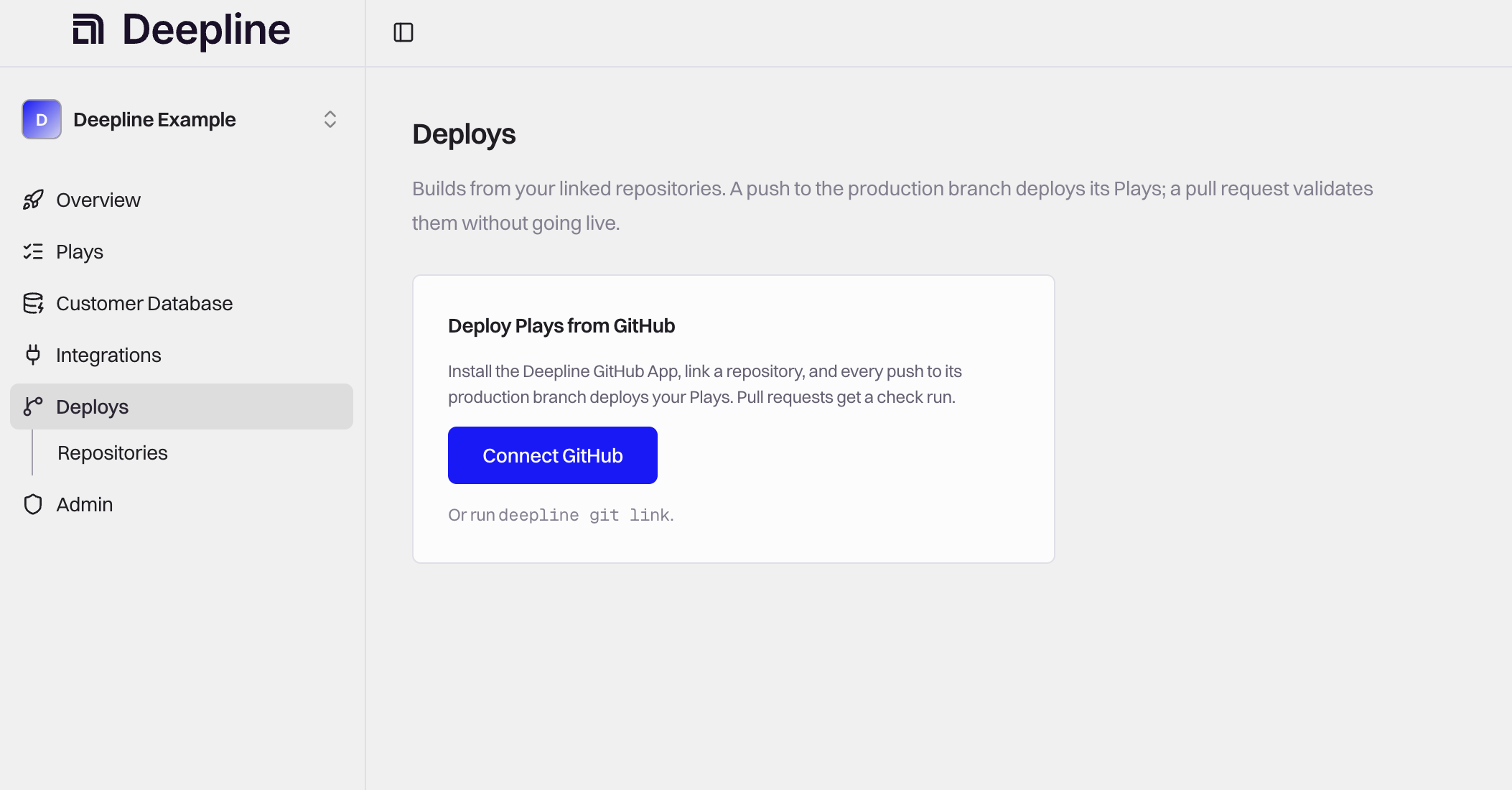Open the Admin section
The image size is (1512, 790).
182,504
